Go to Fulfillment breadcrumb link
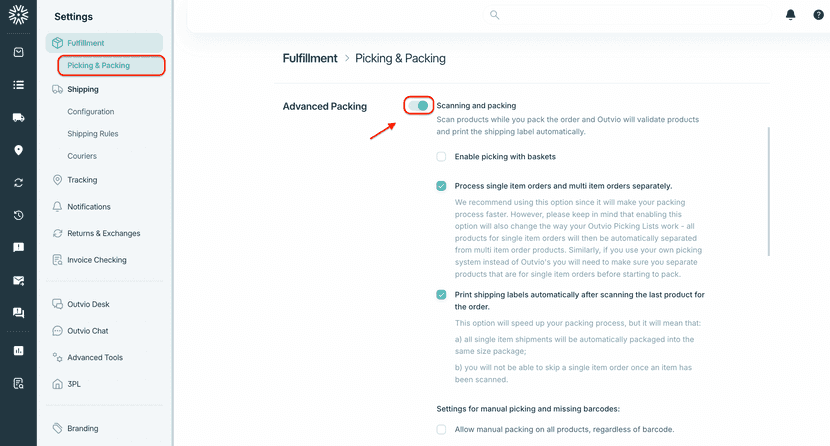The height and width of the screenshot is (446, 830). [x=310, y=59]
